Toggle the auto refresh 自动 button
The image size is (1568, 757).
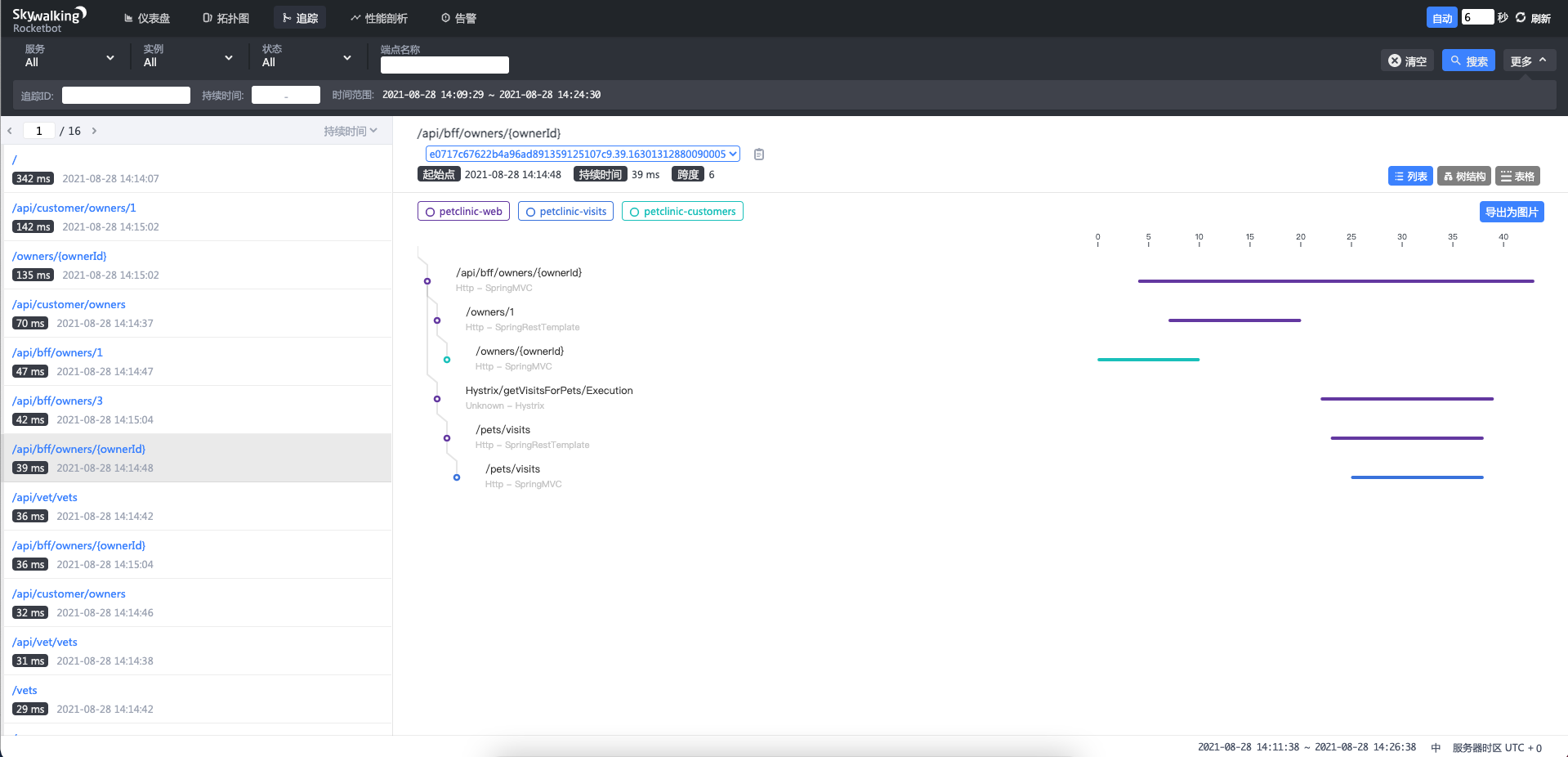point(1441,18)
